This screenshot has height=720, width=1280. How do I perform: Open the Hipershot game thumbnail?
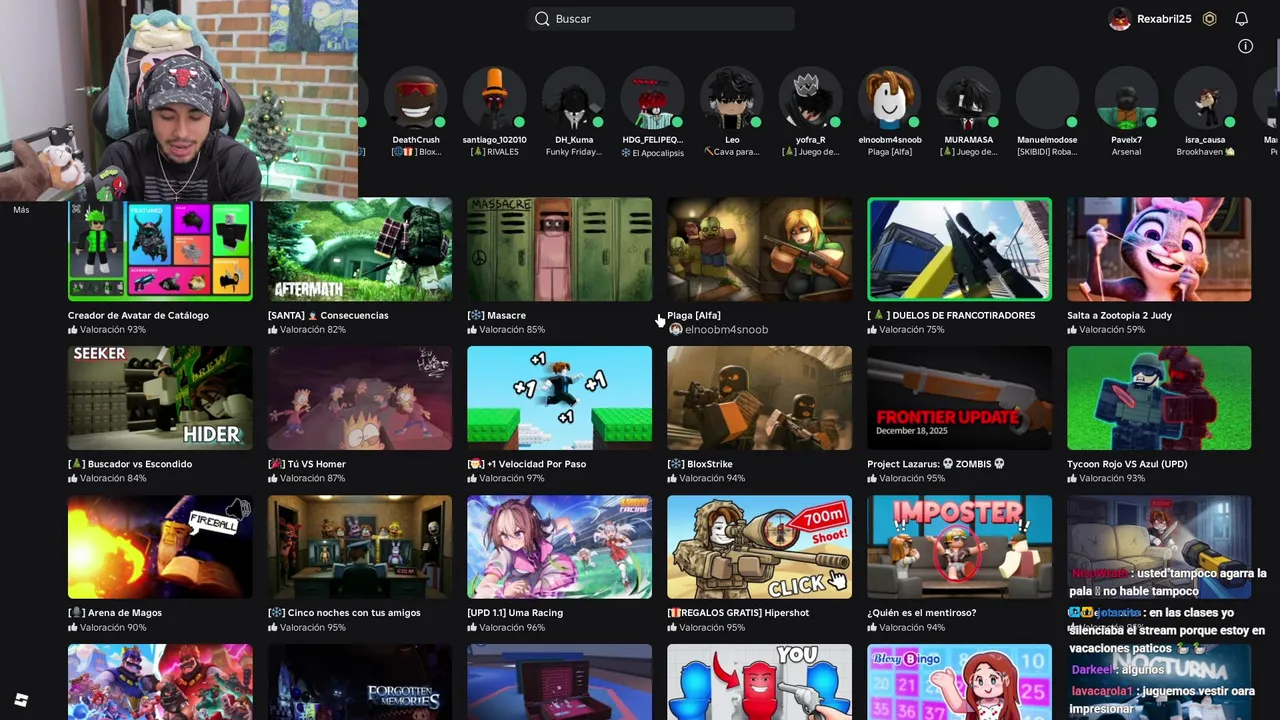pos(760,547)
